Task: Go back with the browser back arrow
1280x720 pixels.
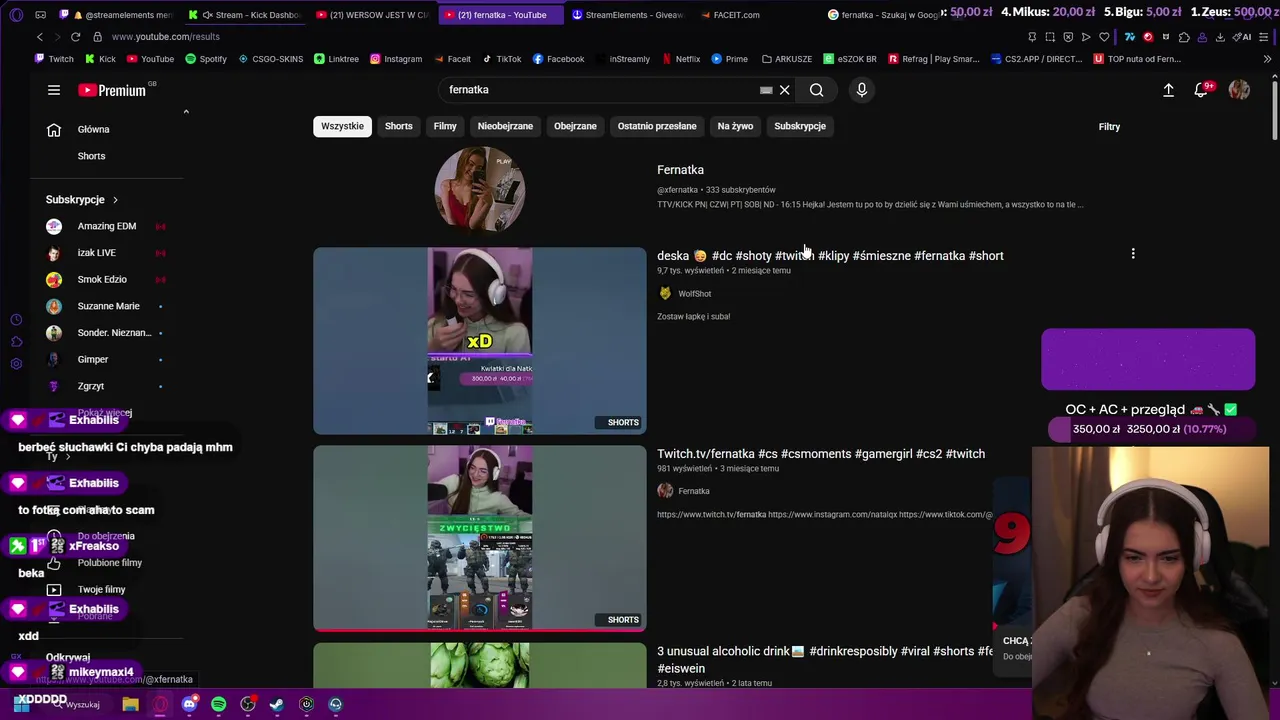Action: tap(39, 37)
